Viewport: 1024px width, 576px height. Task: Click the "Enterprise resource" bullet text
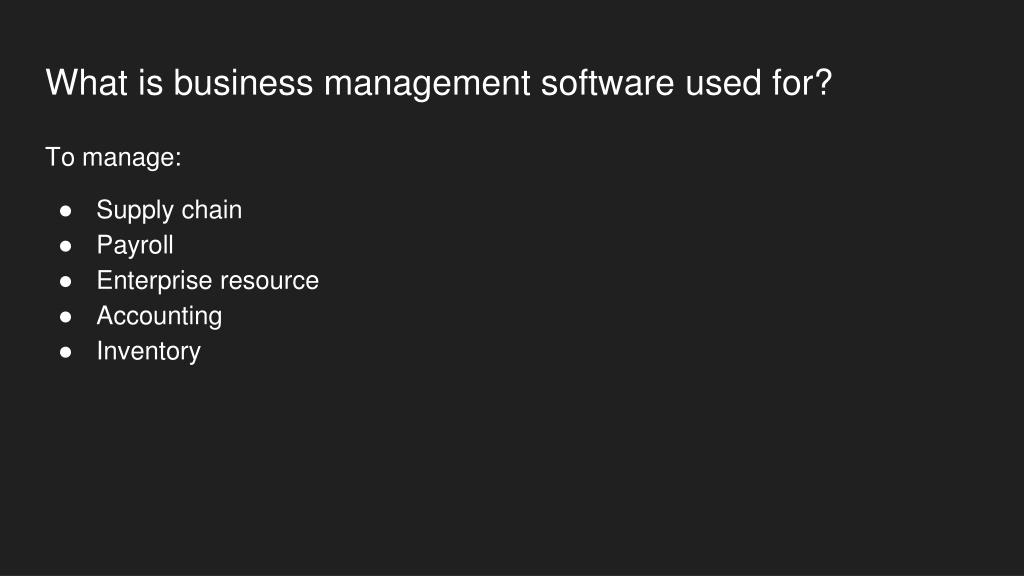tap(208, 281)
